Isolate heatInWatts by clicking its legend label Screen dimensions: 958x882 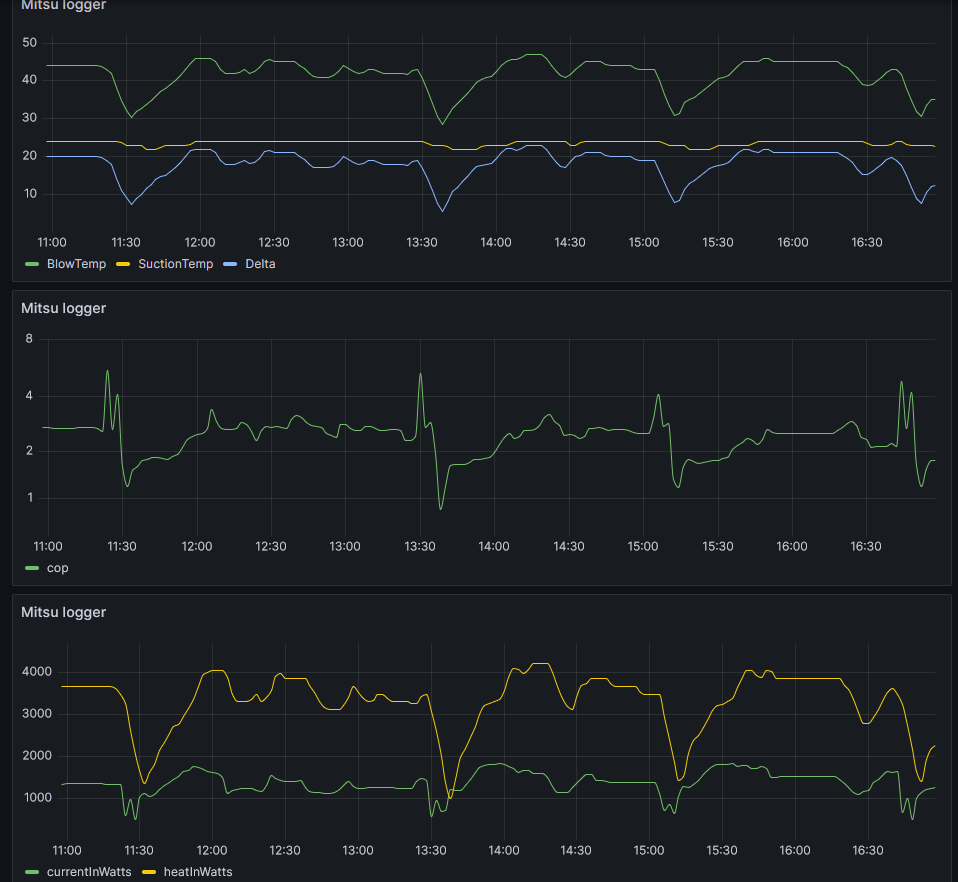(x=197, y=872)
